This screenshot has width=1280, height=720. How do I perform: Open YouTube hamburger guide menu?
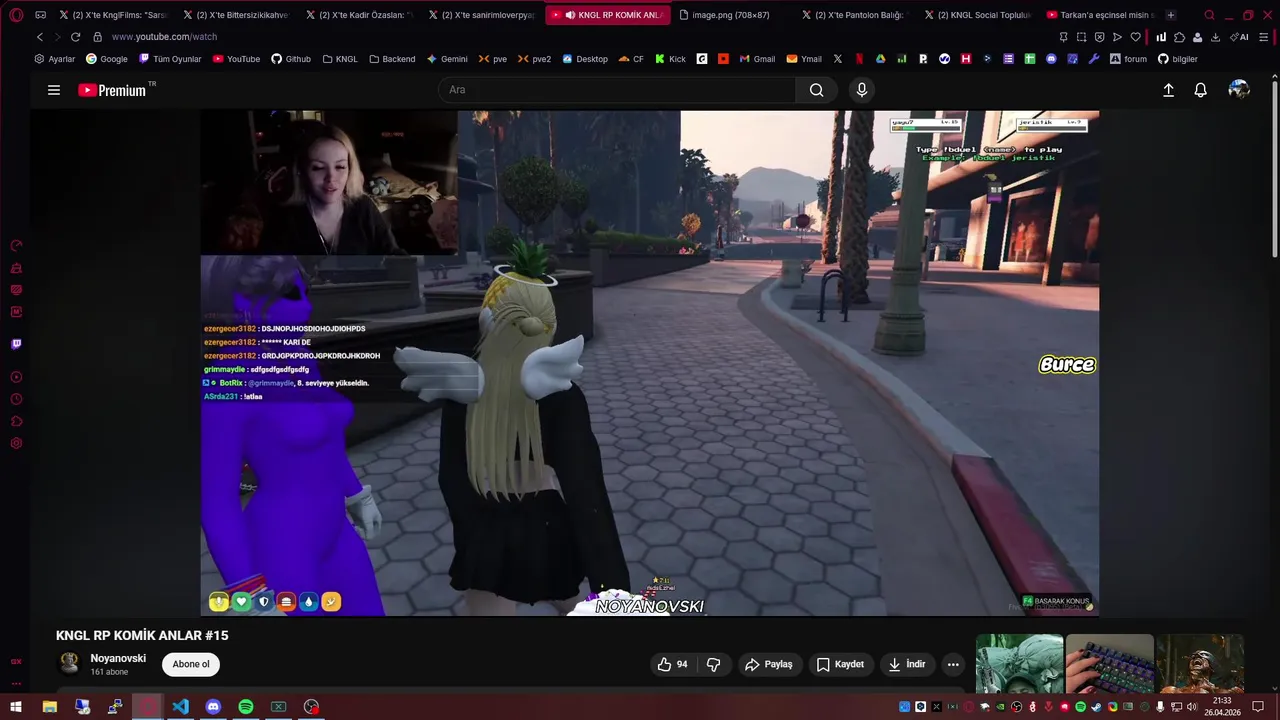tap(54, 90)
